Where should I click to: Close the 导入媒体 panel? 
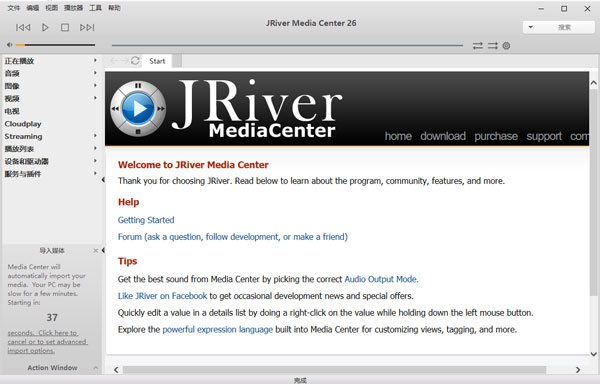click(96, 251)
